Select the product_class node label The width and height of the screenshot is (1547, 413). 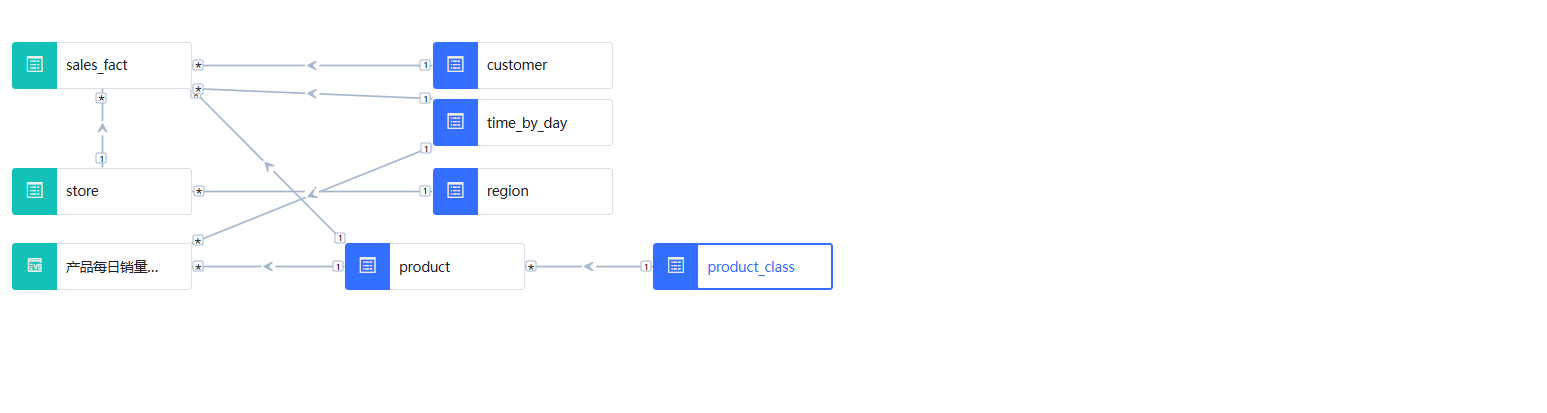point(751,267)
